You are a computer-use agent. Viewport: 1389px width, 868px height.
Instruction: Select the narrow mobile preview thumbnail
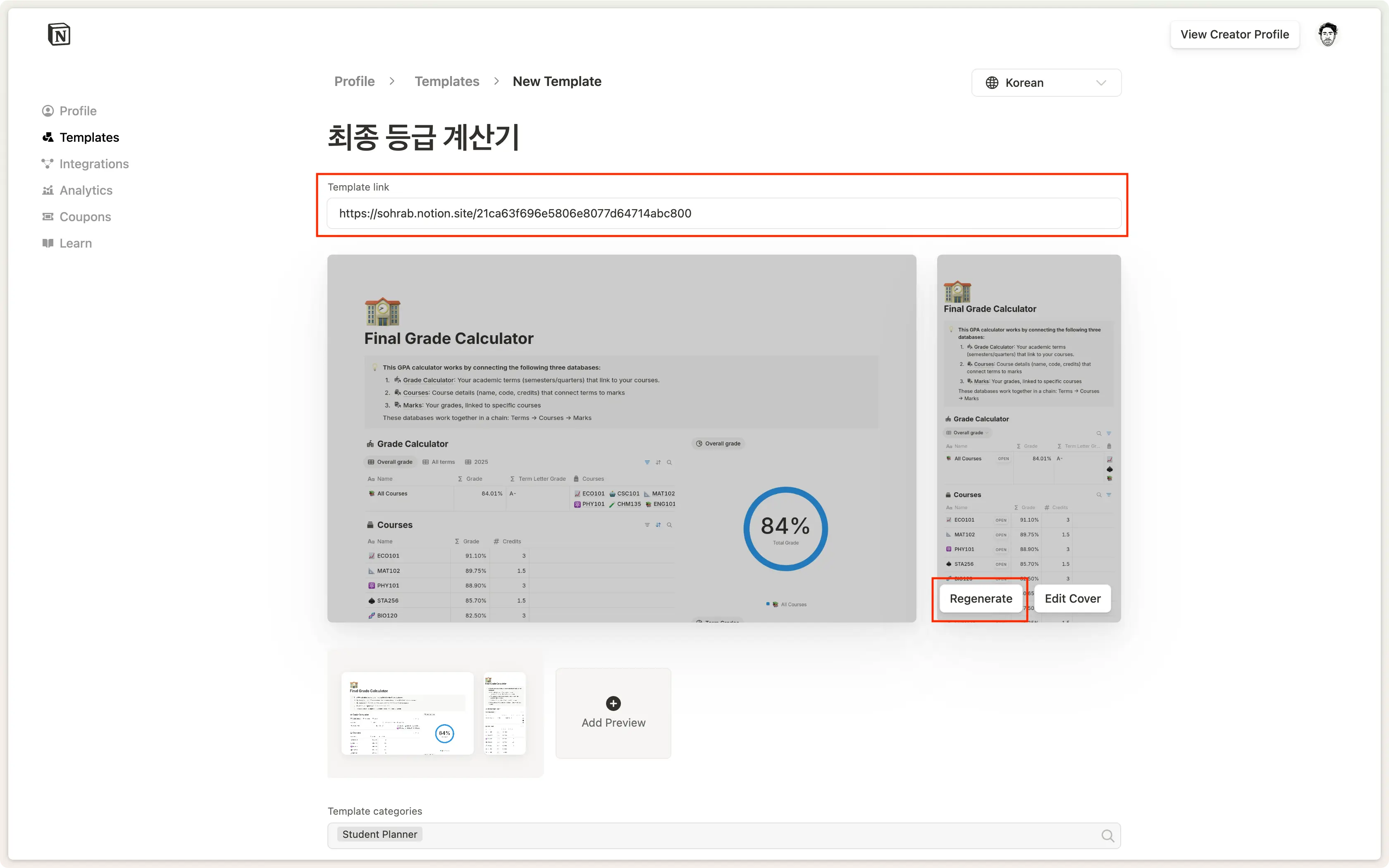coord(504,713)
